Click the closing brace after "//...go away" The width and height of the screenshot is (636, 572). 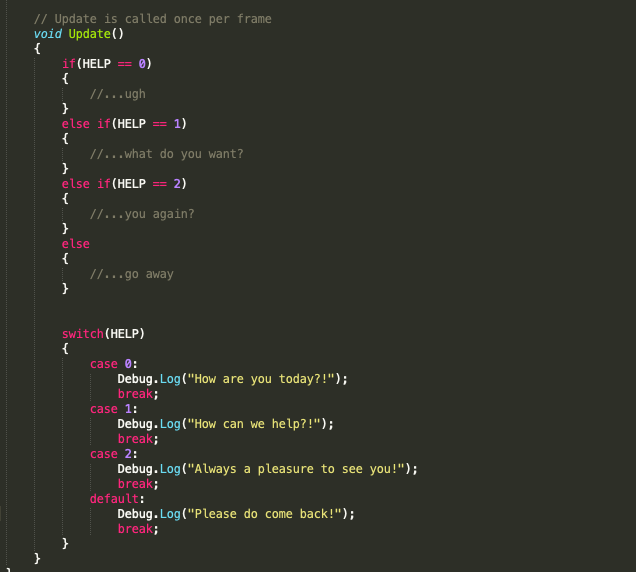(65, 289)
